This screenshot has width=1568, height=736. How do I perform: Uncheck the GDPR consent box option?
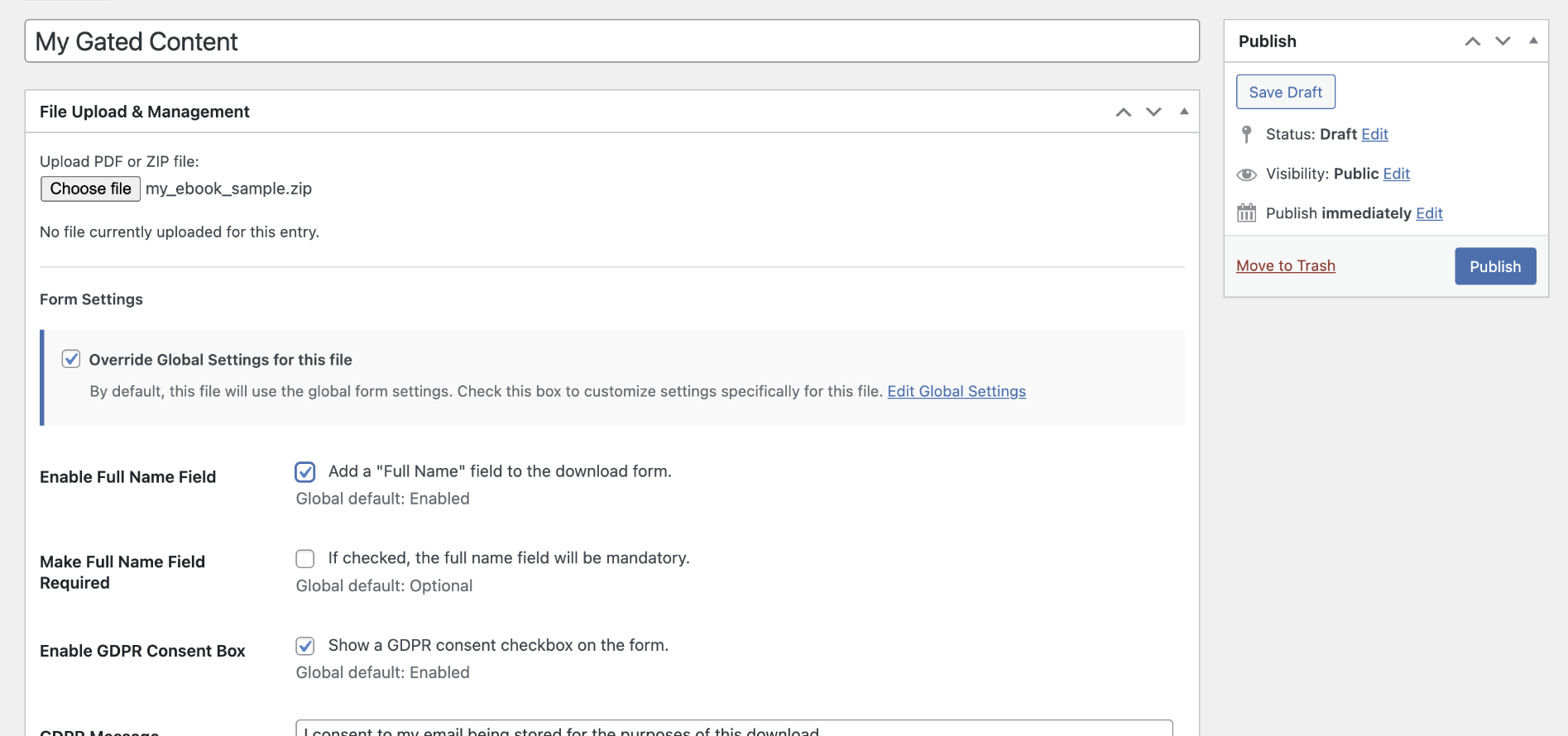click(x=305, y=646)
